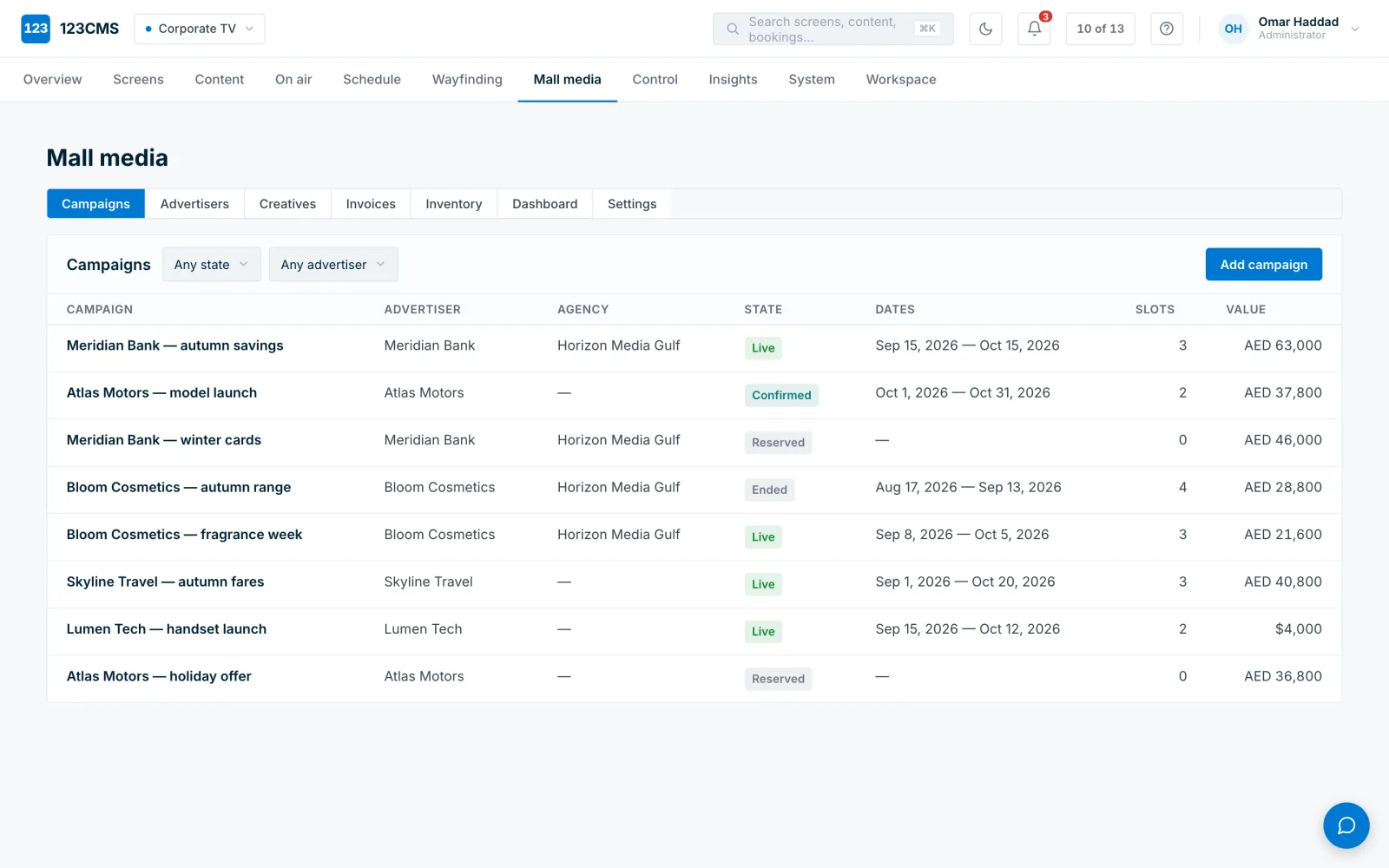Switch to the Inventory tab
This screenshot has width=1389, height=868.
click(x=453, y=204)
